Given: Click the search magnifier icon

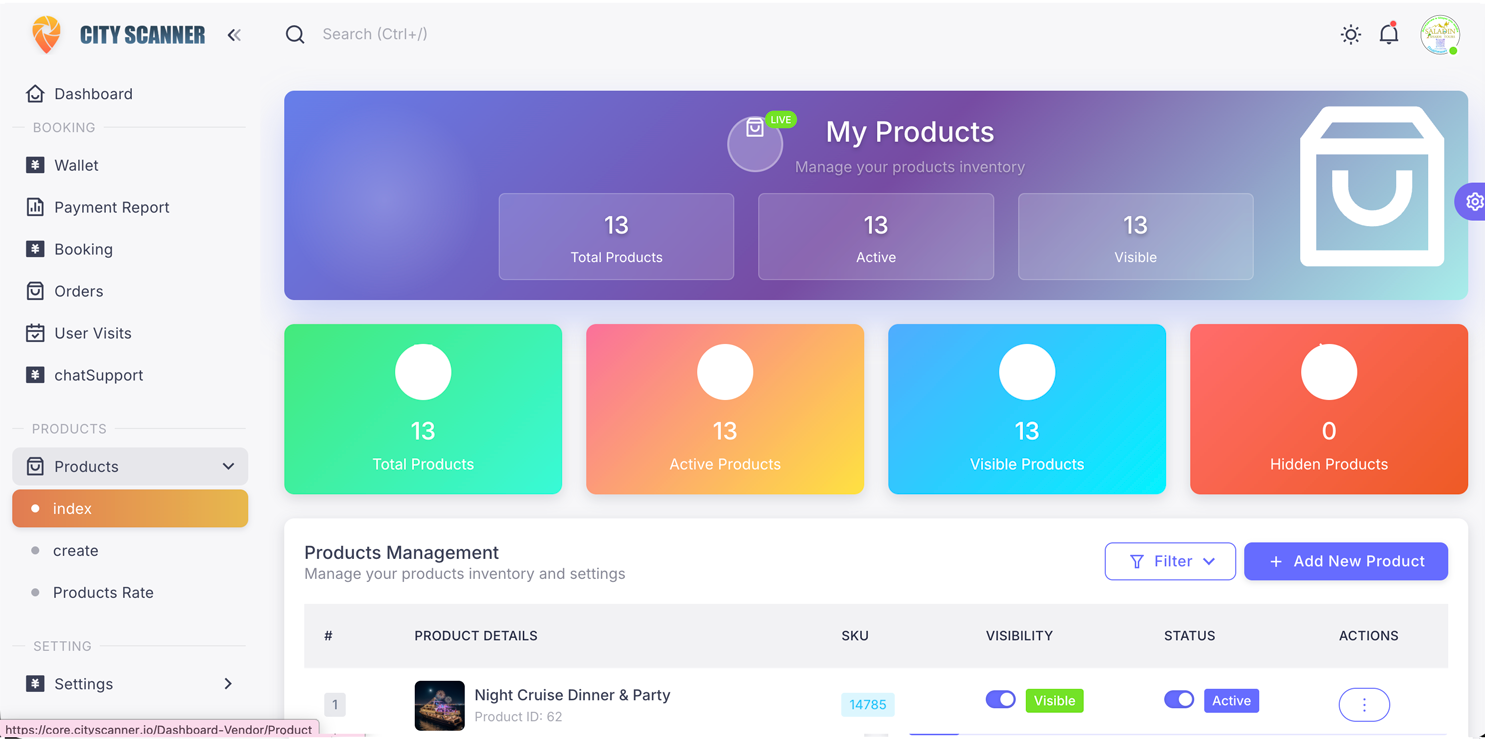Looking at the screenshot, I should click(295, 34).
